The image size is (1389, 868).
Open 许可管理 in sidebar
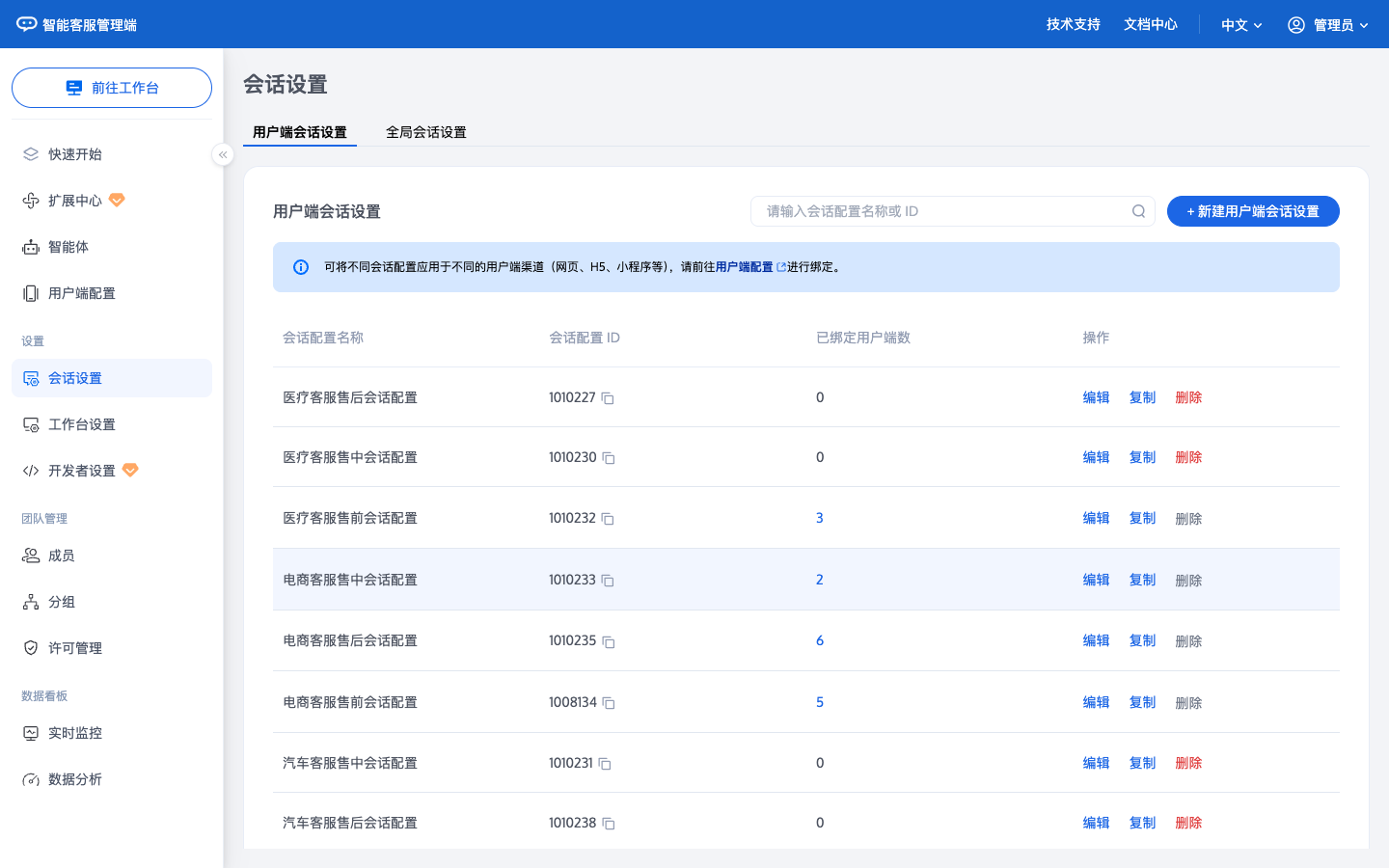[x=112, y=648]
